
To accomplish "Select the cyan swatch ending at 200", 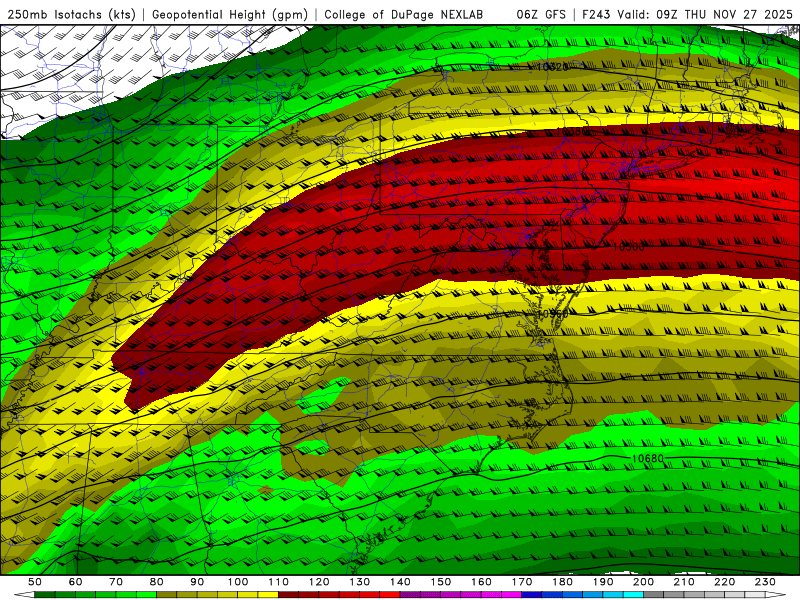I will coord(633,595).
